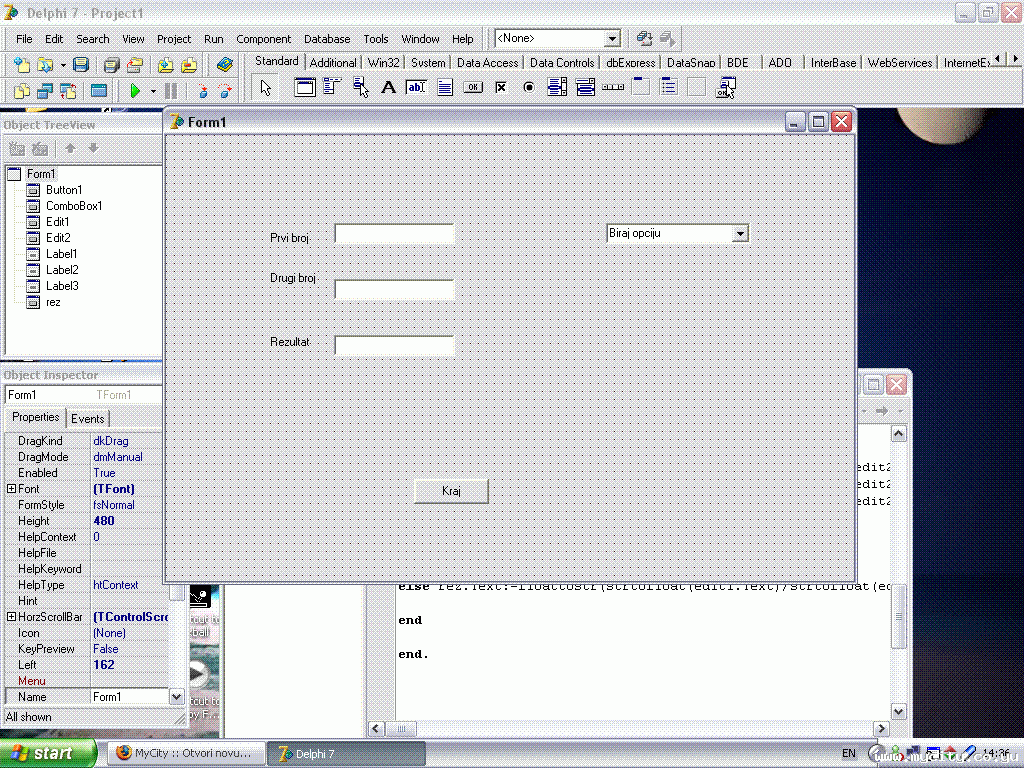
Task: Open the Help contents book icon
Action: pyautogui.click(x=225, y=65)
